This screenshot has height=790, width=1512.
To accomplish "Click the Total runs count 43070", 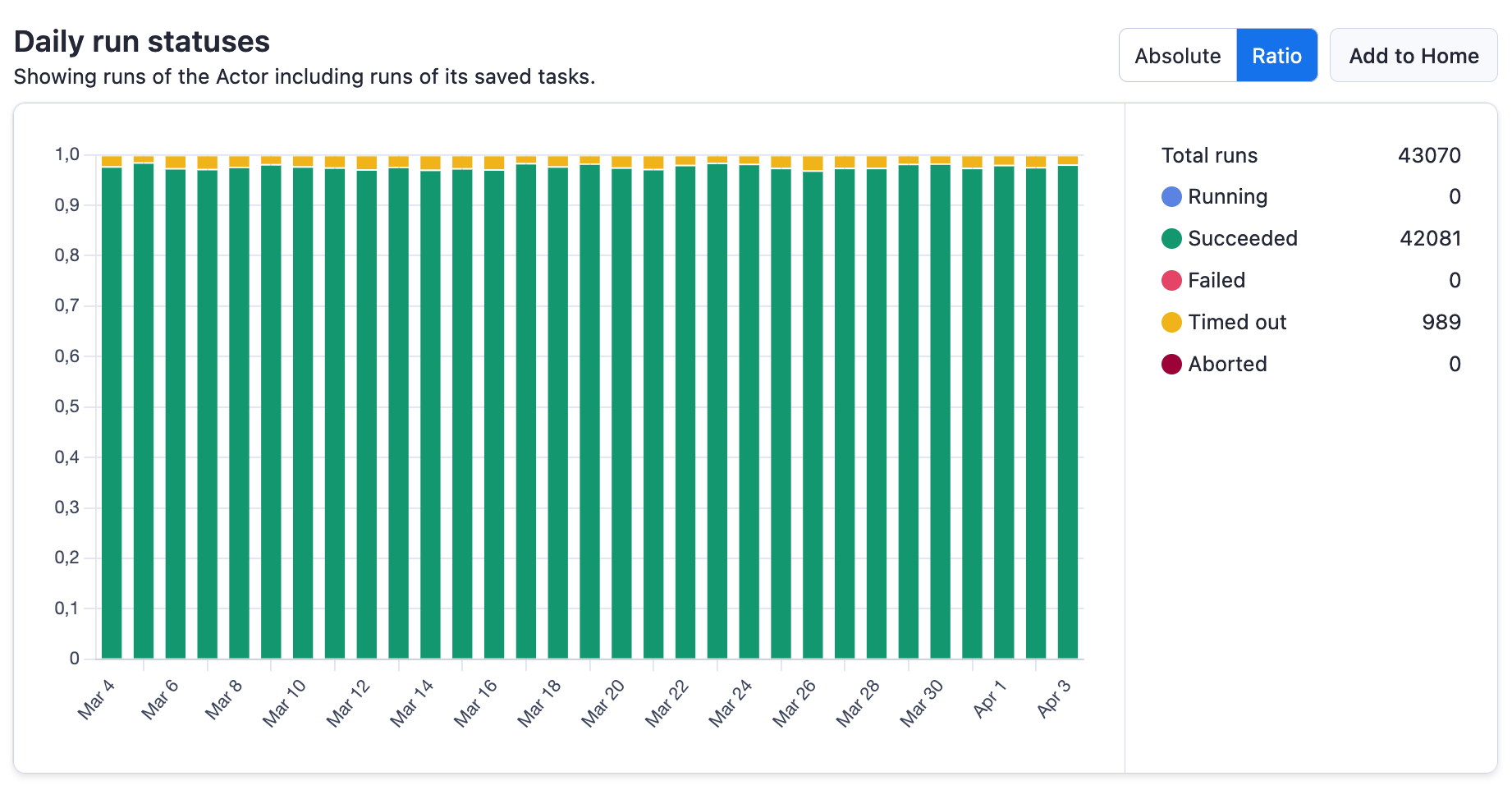I will point(1428,155).
